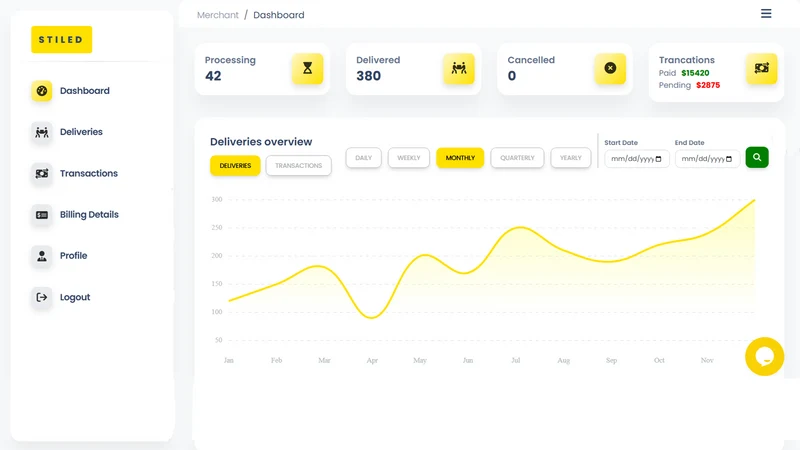Click the Cancelled x-circle icon
This screenshot has width=800, height=450.
click(610, 68)
